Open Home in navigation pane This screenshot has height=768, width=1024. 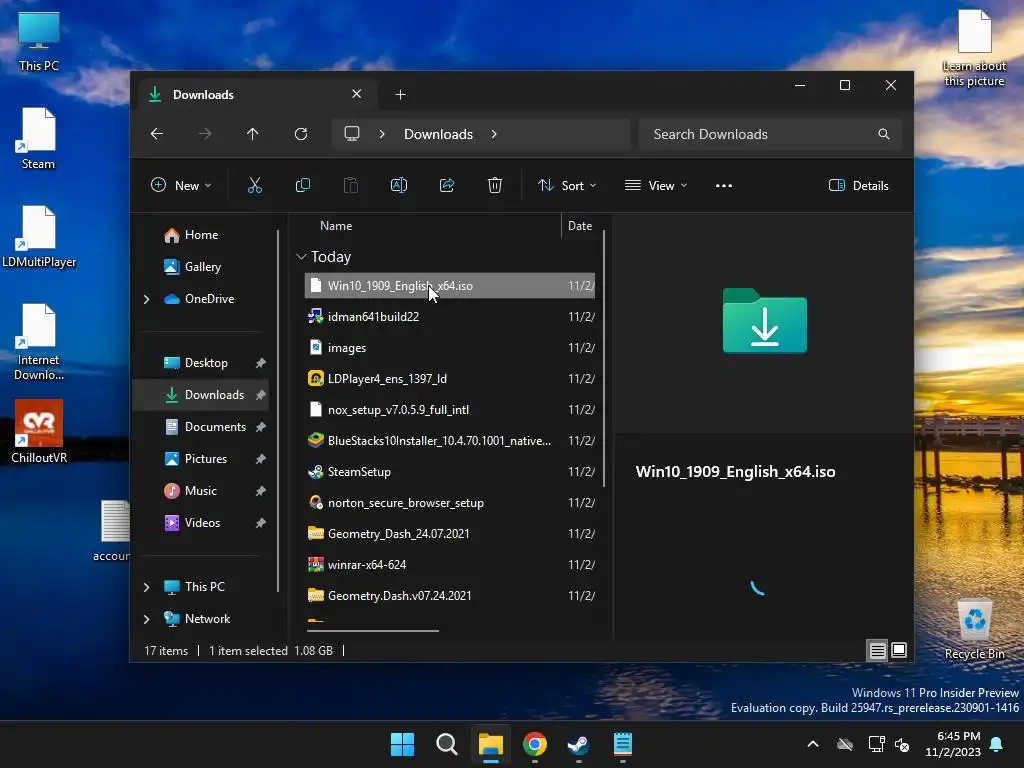point(201,235)
